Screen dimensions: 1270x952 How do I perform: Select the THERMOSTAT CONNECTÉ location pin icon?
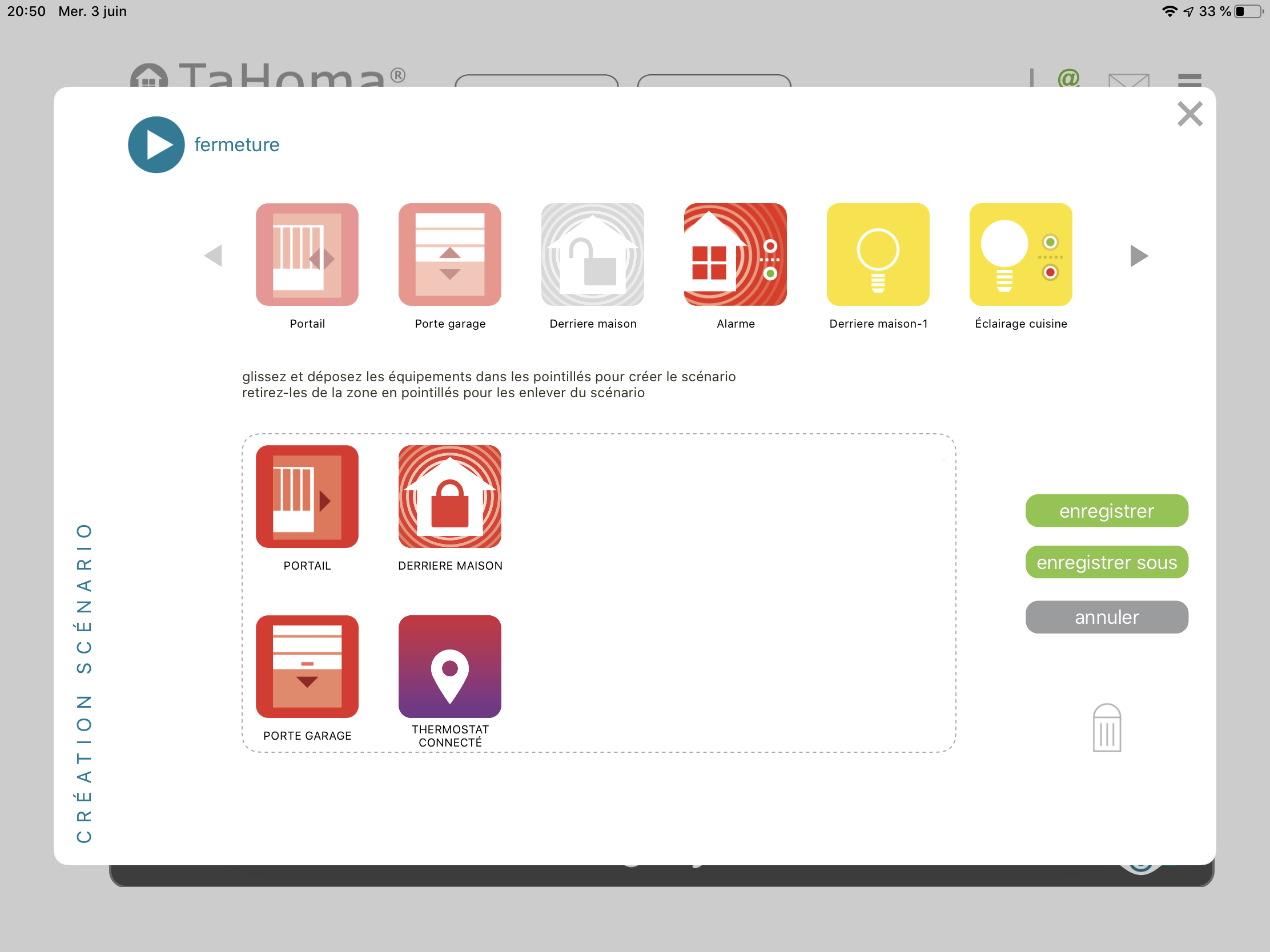coord(449,666)
